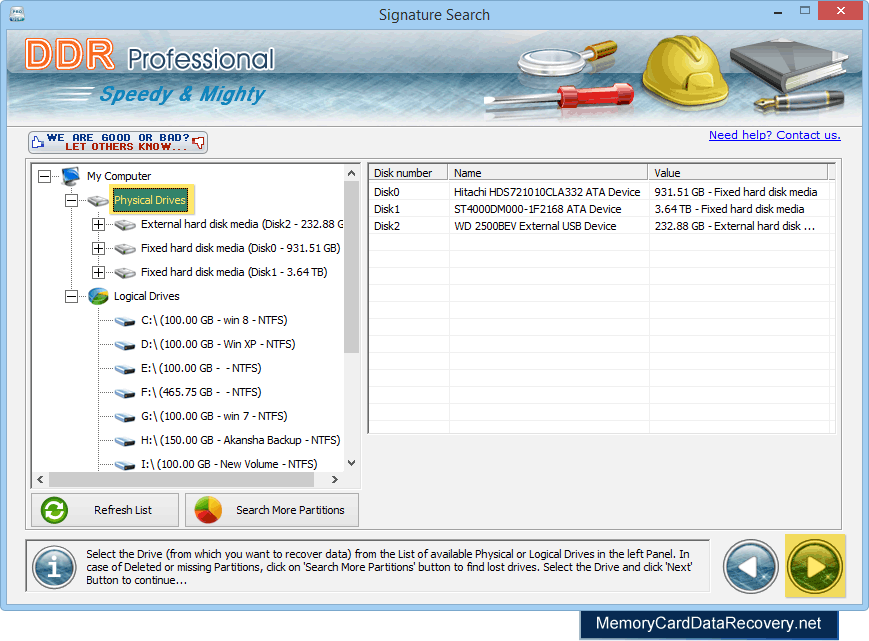Select I:\ New Volume drive label

pos(229,464)
